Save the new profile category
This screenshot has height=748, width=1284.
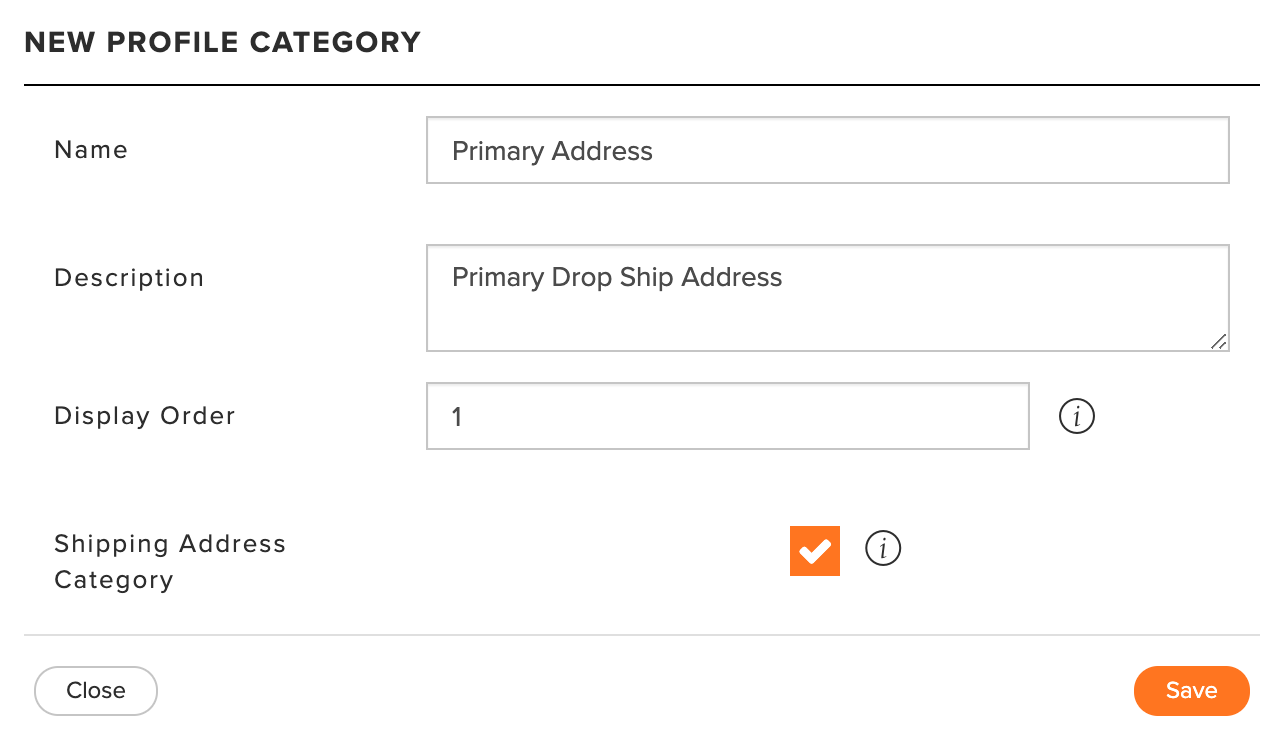(x=1192, y=691)
